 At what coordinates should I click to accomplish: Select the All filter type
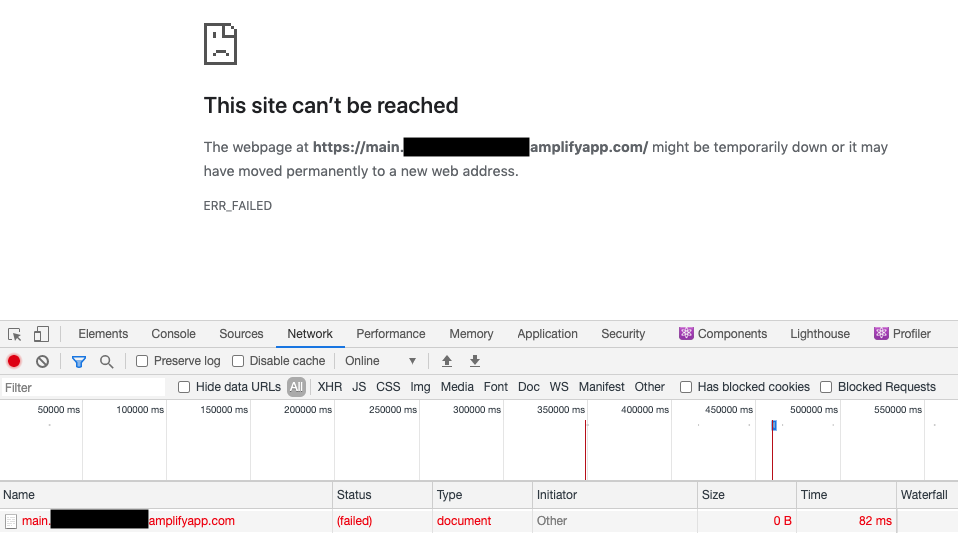pyautogui.click(x=296, y=387)
